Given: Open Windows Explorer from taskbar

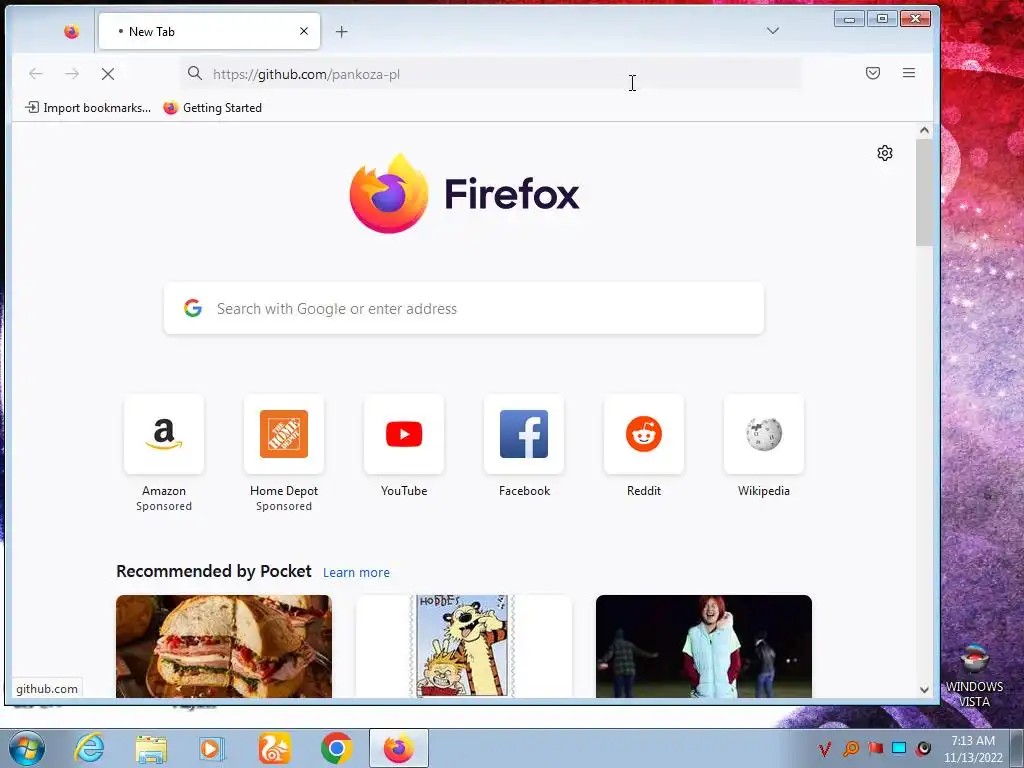Looking at the screenshot, I should pyautogui.click(x=151, y=748).
